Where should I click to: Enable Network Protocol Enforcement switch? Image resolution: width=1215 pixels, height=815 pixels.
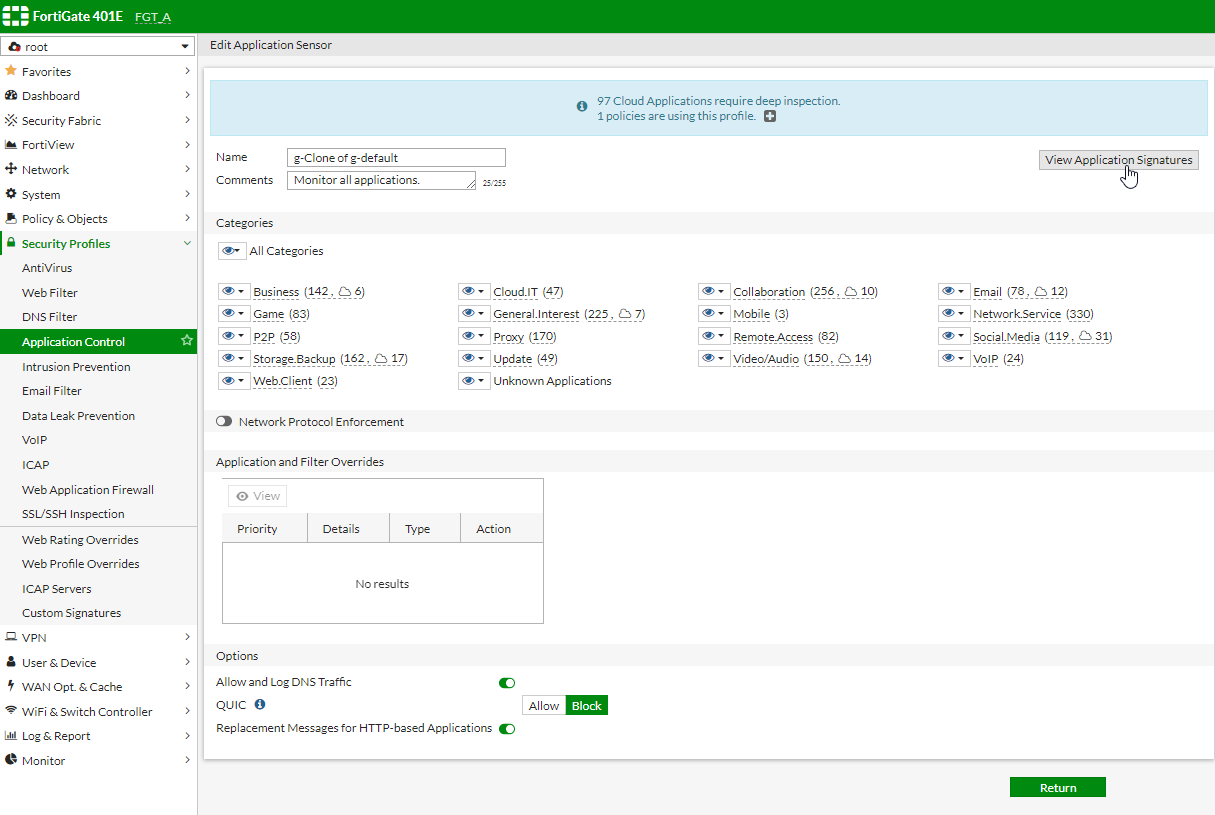pos(224,422)
